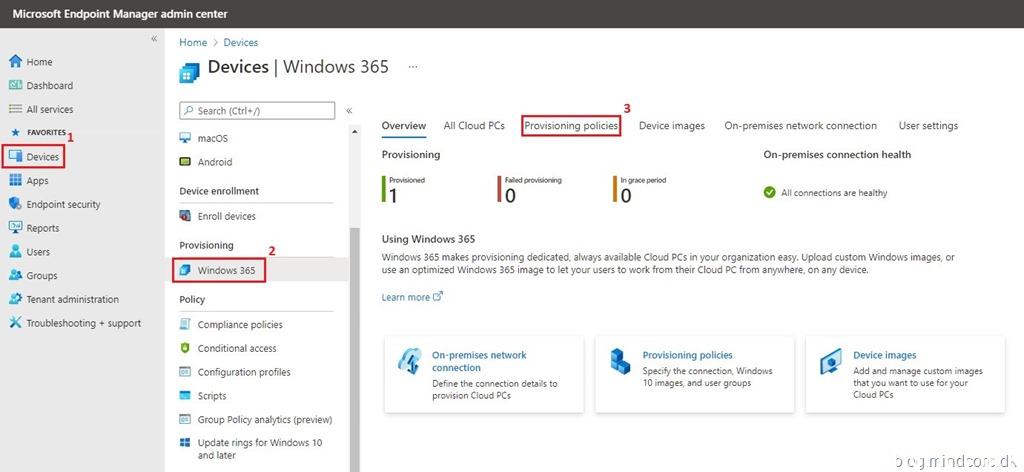Switch to the Provisioning policies tab
Image resolution: width=1024 pixels, height=472 pixels.
click(571, 126)
